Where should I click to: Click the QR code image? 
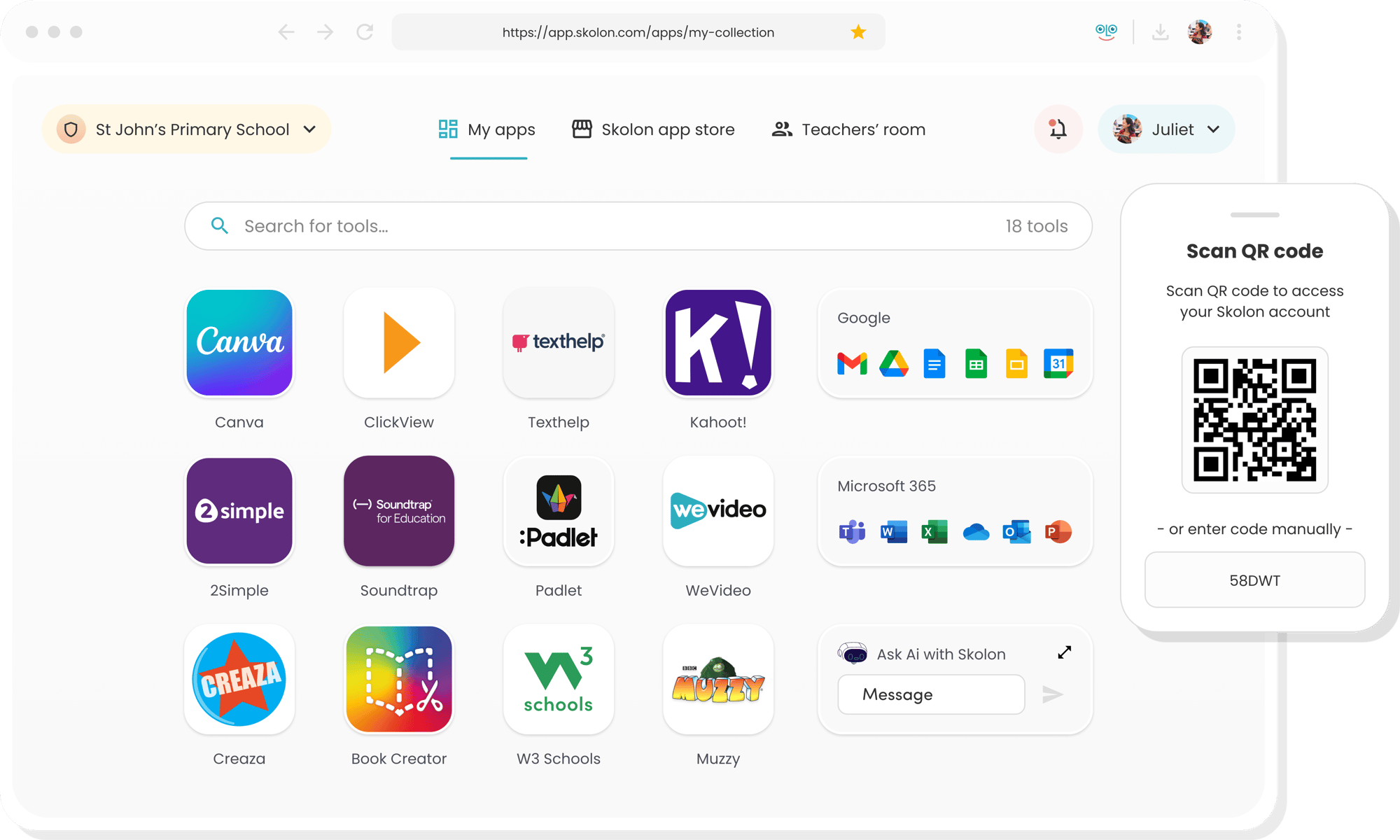tap(1254, 420)
